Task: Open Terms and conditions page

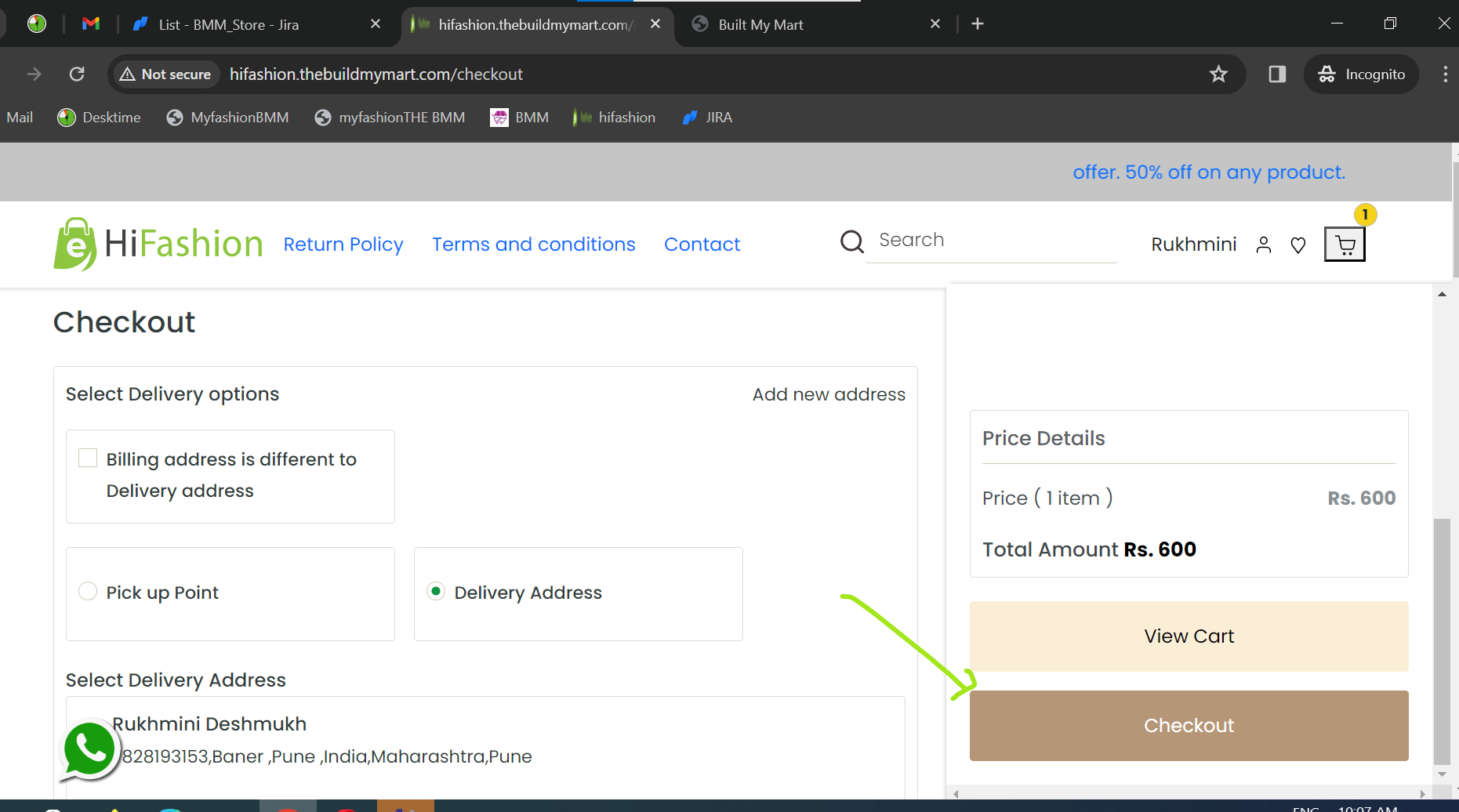Action: (x=534, y=245)
